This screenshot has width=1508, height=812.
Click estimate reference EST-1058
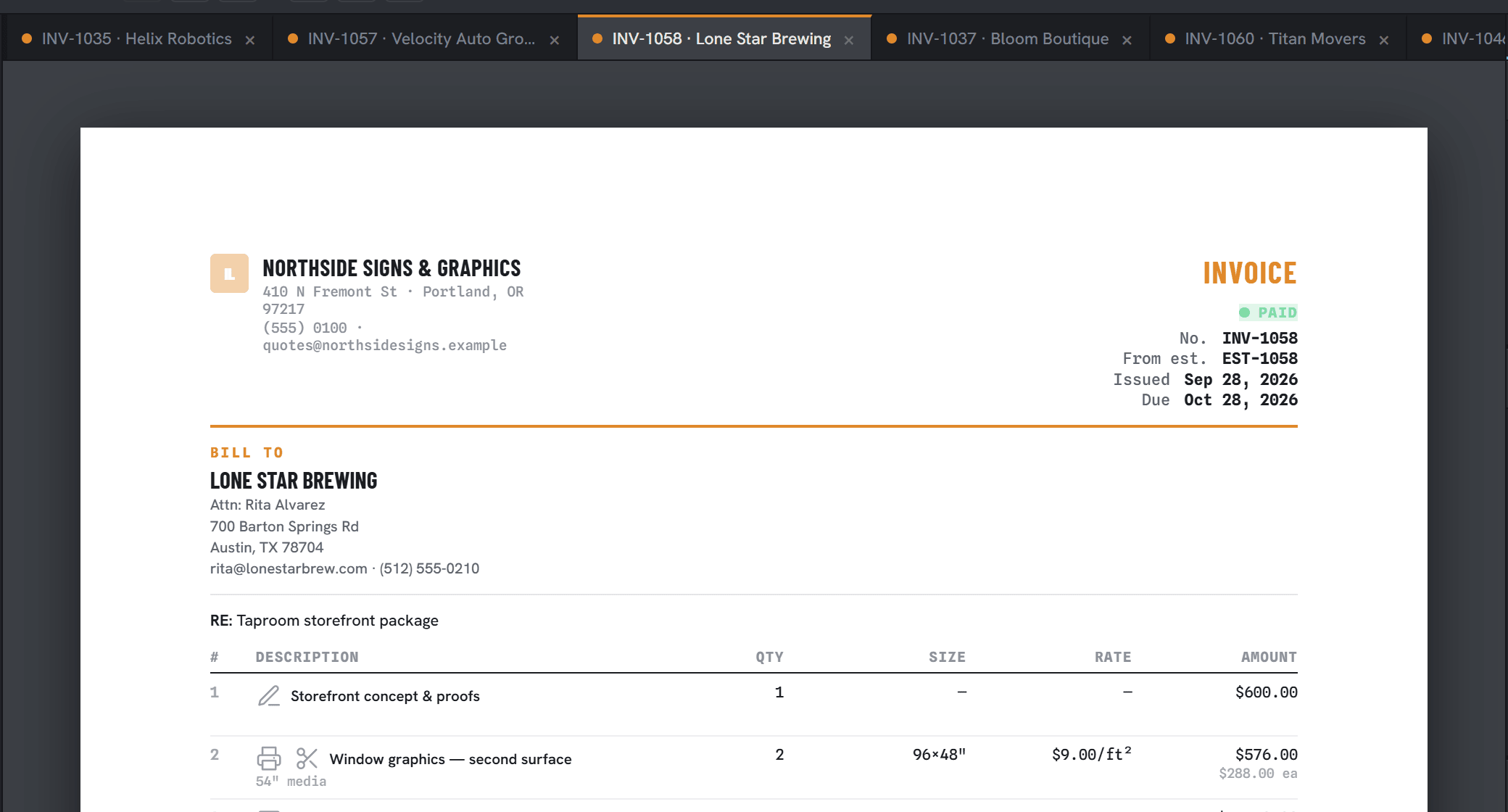tap(1260, 358)
